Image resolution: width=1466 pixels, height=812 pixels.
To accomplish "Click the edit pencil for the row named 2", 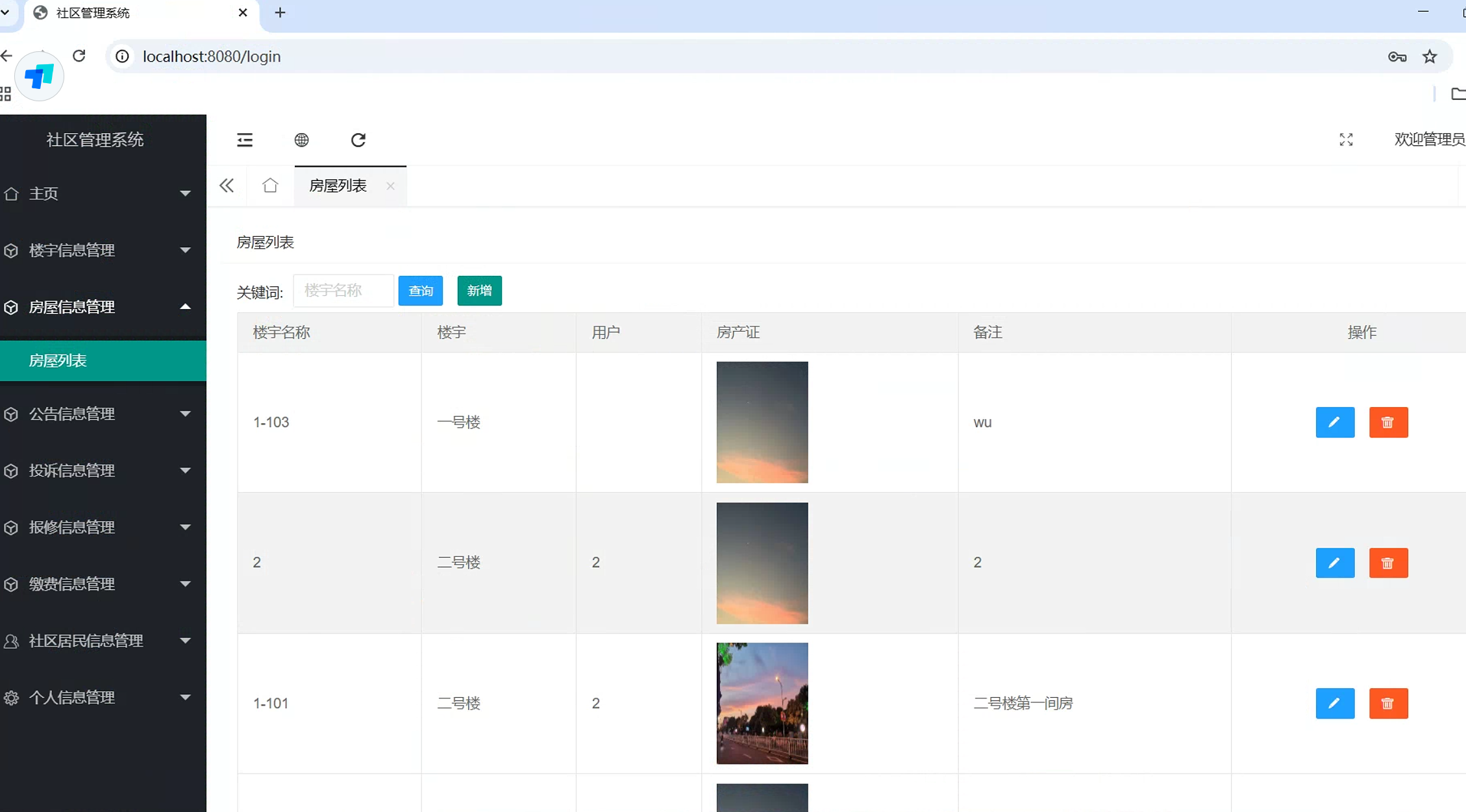I will (x=1334, y=563).
